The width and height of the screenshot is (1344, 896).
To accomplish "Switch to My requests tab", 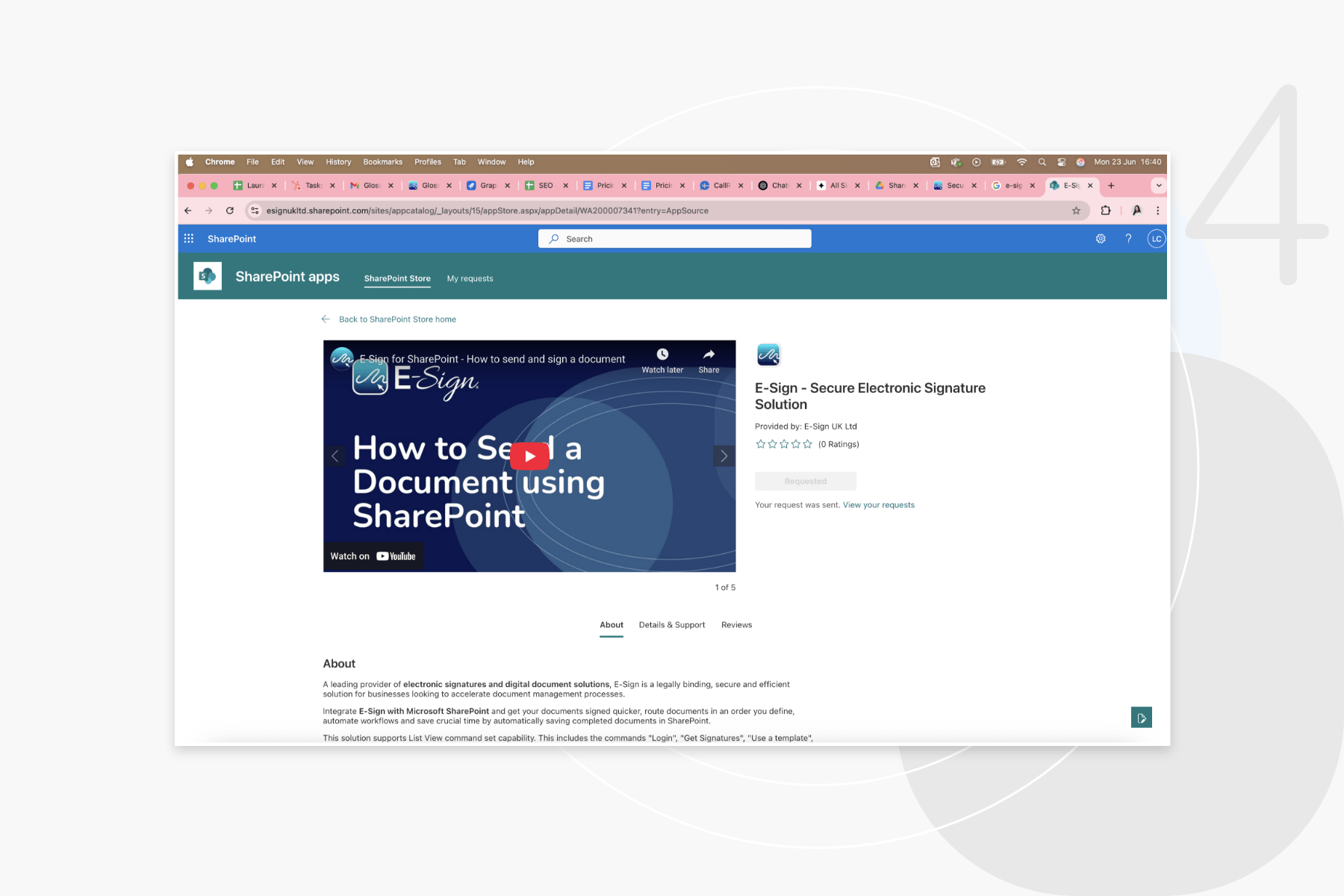I will 470,279.
